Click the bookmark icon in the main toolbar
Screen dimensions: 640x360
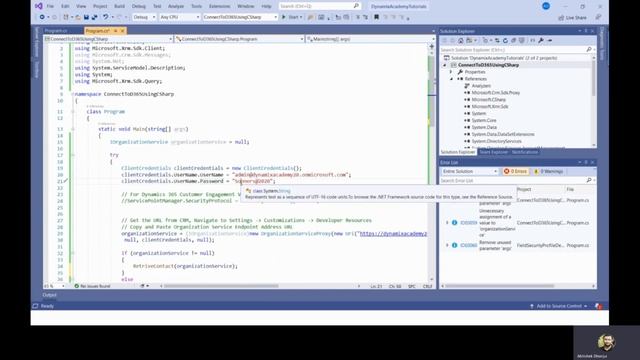click(376, 17)
